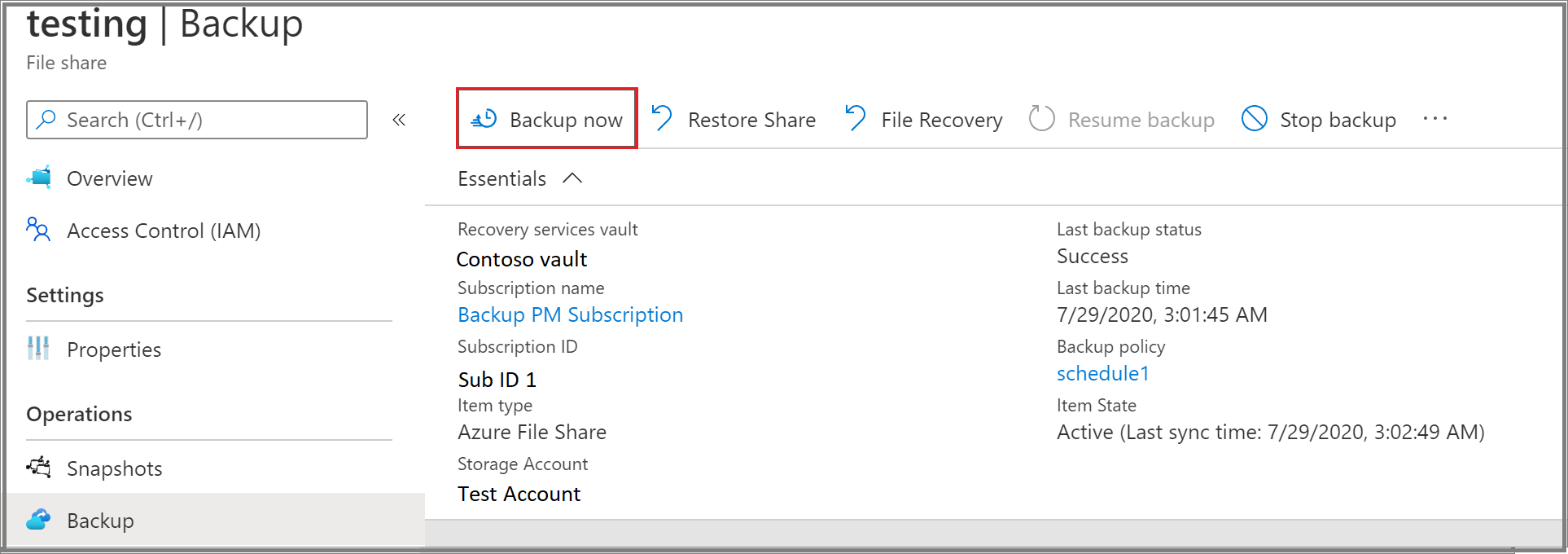Click the File Recovery button label
1568x554 pixels.
pos(942,120)
